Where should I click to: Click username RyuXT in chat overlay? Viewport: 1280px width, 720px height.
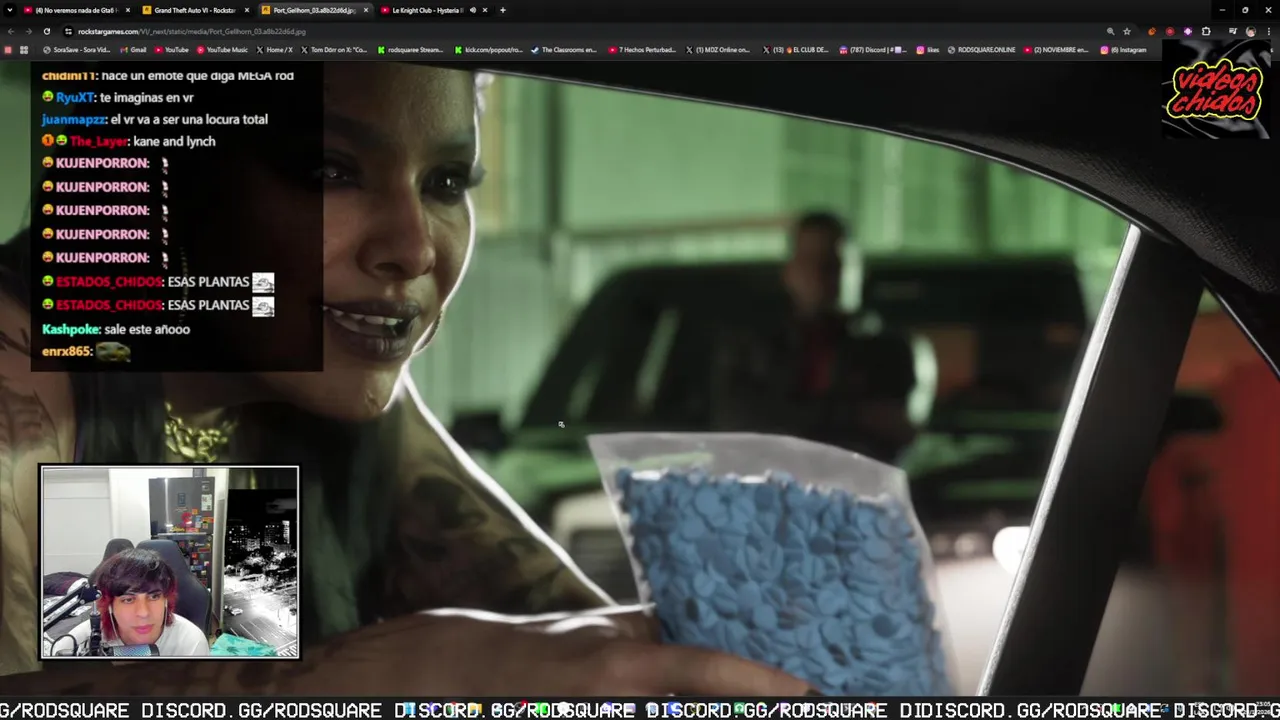point(75,97)
